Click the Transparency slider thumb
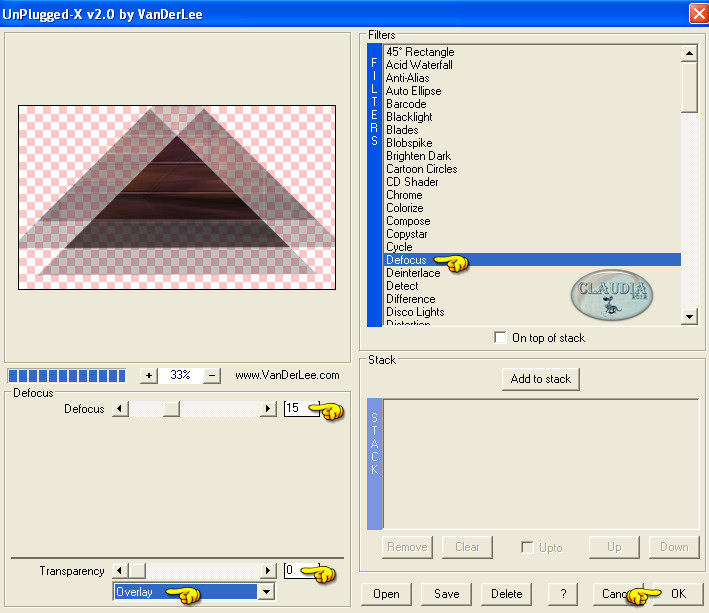709x613 pixels. click(x=137, y=571)
